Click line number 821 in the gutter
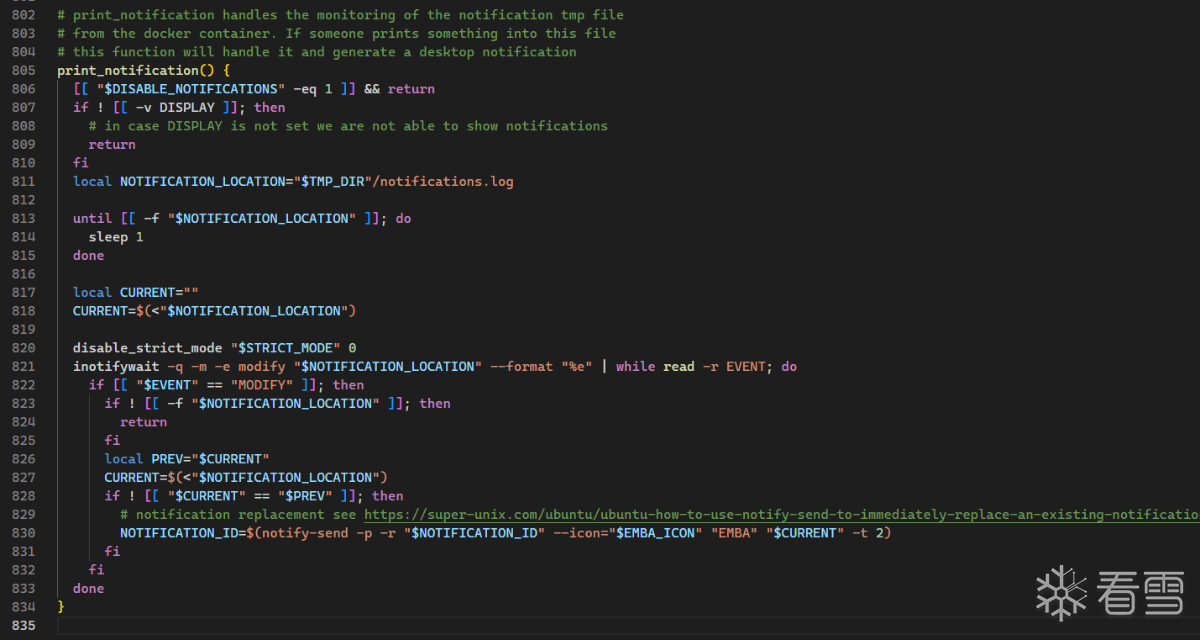1200x640 pixels. click(x=21, y=366)
